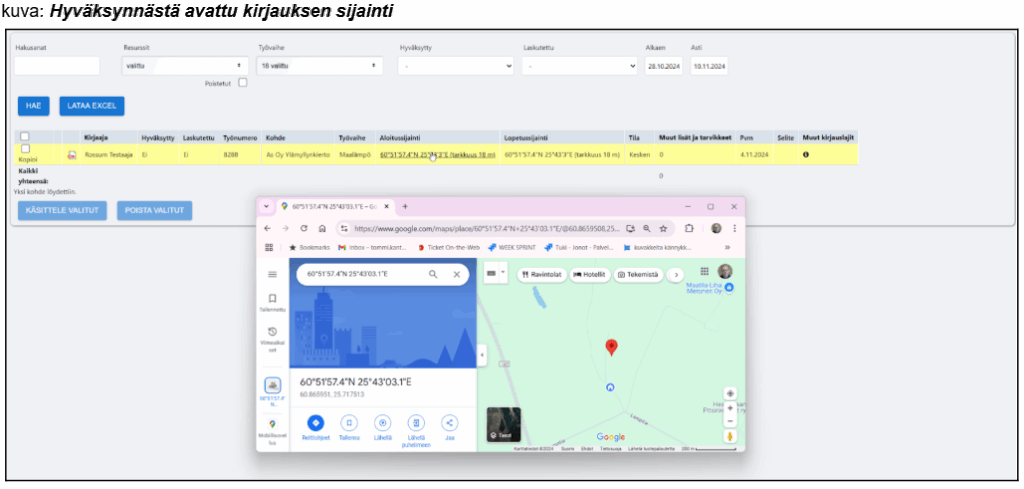Image resolution: width=1024 pixels, height=489 pixels.
Task: Click the search magnifier in Maps search box
Action: [x=433, y=274]
